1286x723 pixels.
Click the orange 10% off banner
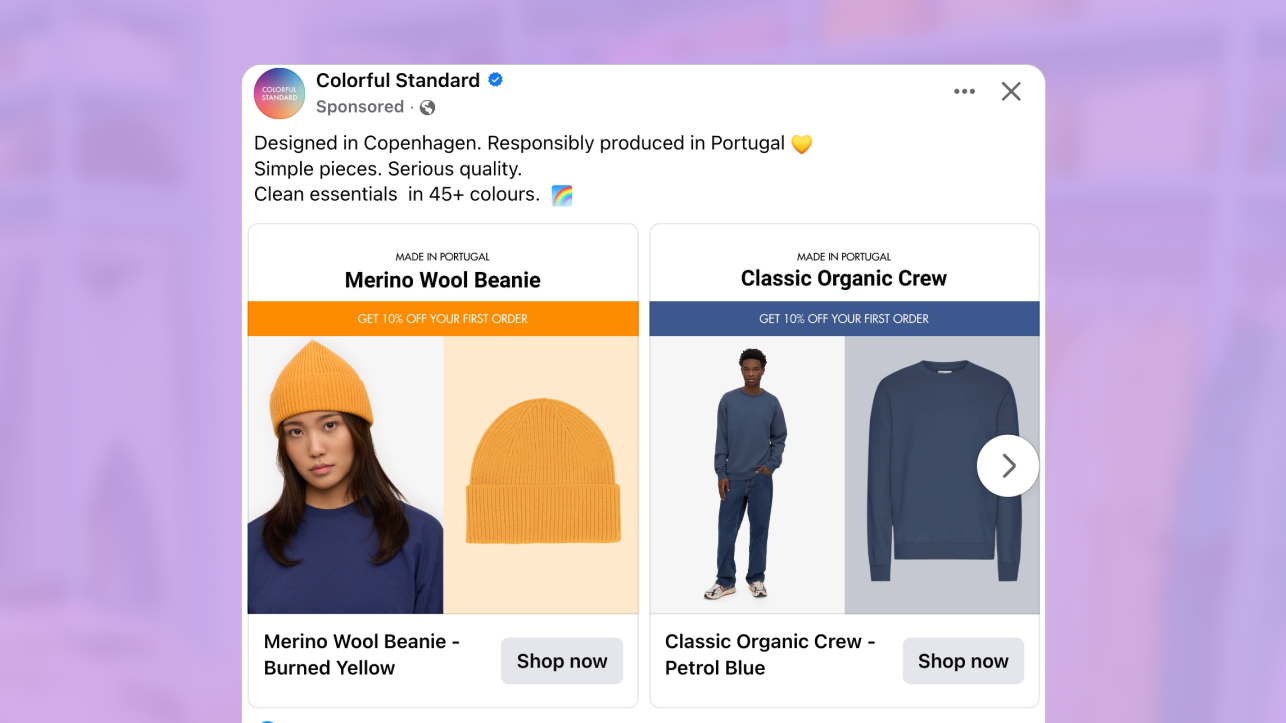[443, 319]
